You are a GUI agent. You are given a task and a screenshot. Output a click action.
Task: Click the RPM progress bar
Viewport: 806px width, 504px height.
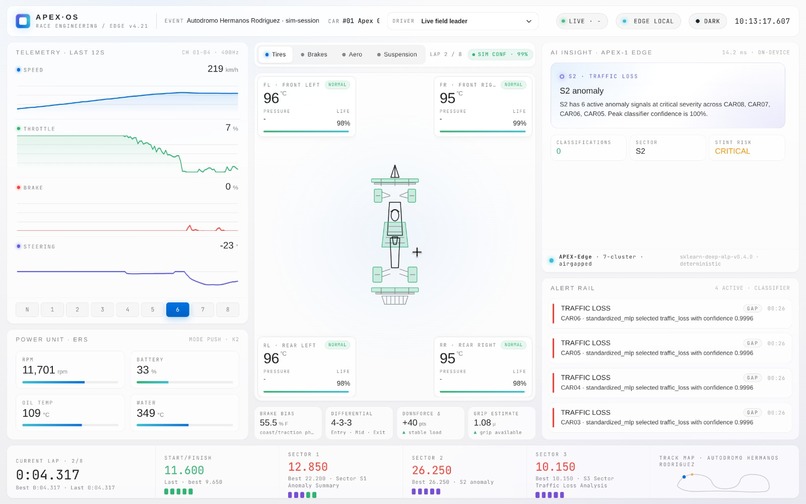pos(70,382)
